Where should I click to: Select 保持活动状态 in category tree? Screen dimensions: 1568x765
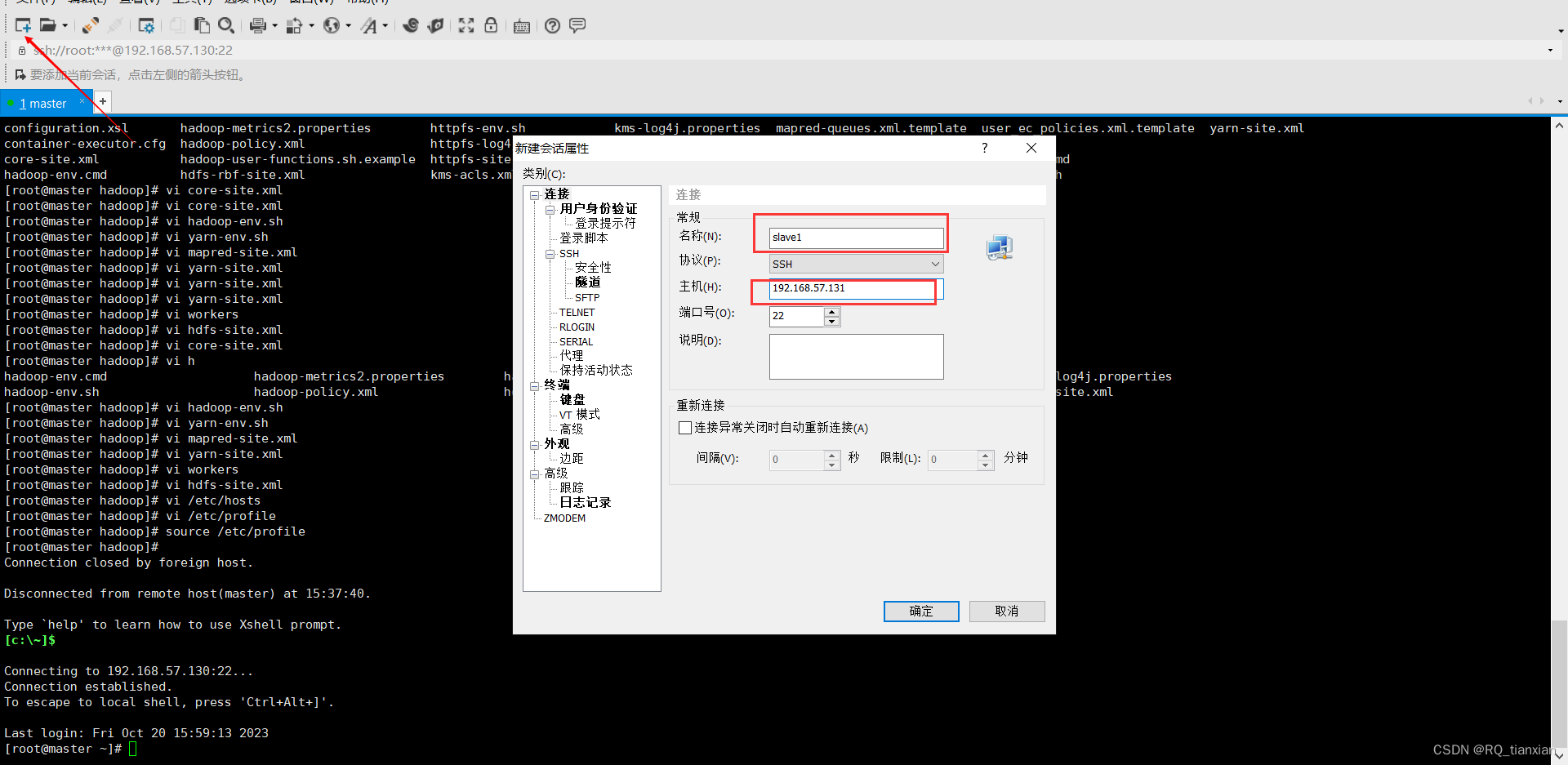(596, 371)
